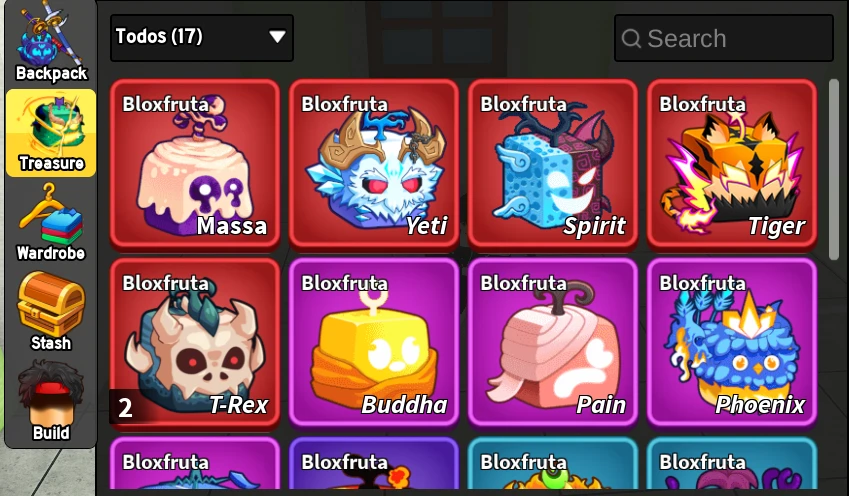The width and height of the screenshot is (849, 496).
Task: Open the Build avatar icon
Action: tap(51, 402)
